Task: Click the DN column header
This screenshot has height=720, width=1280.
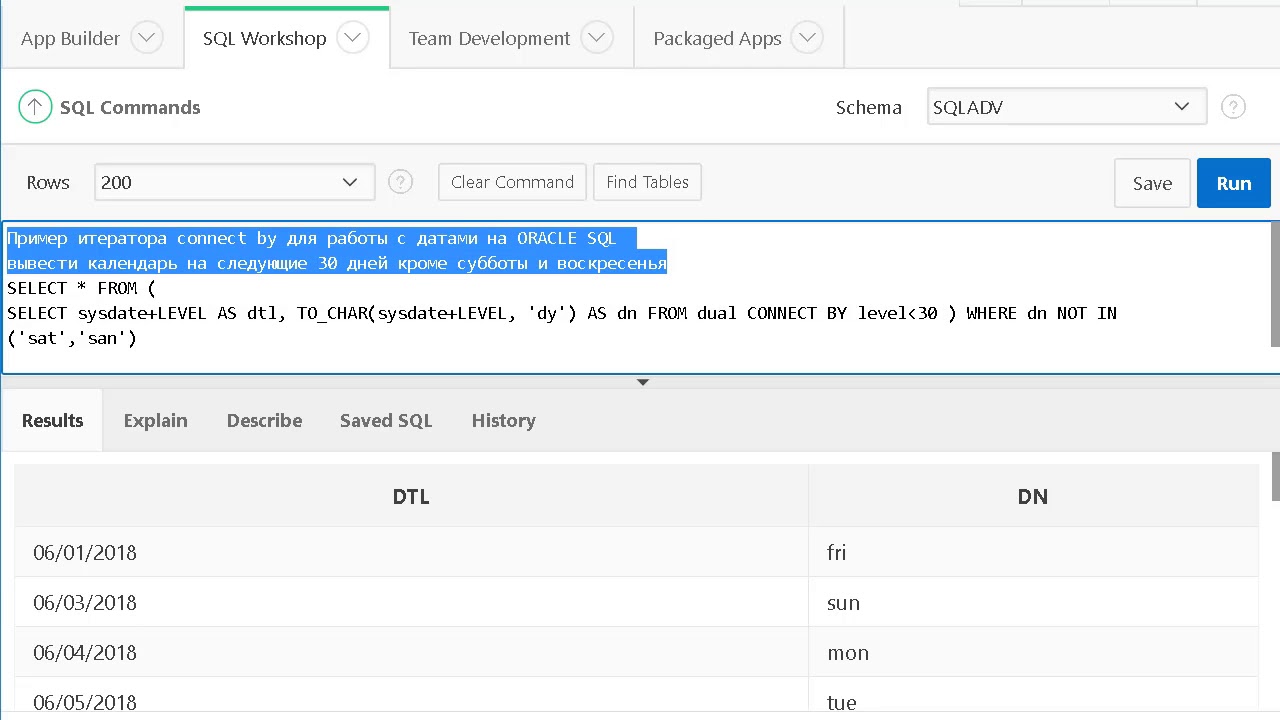Action: click(x=1033, y=496)
